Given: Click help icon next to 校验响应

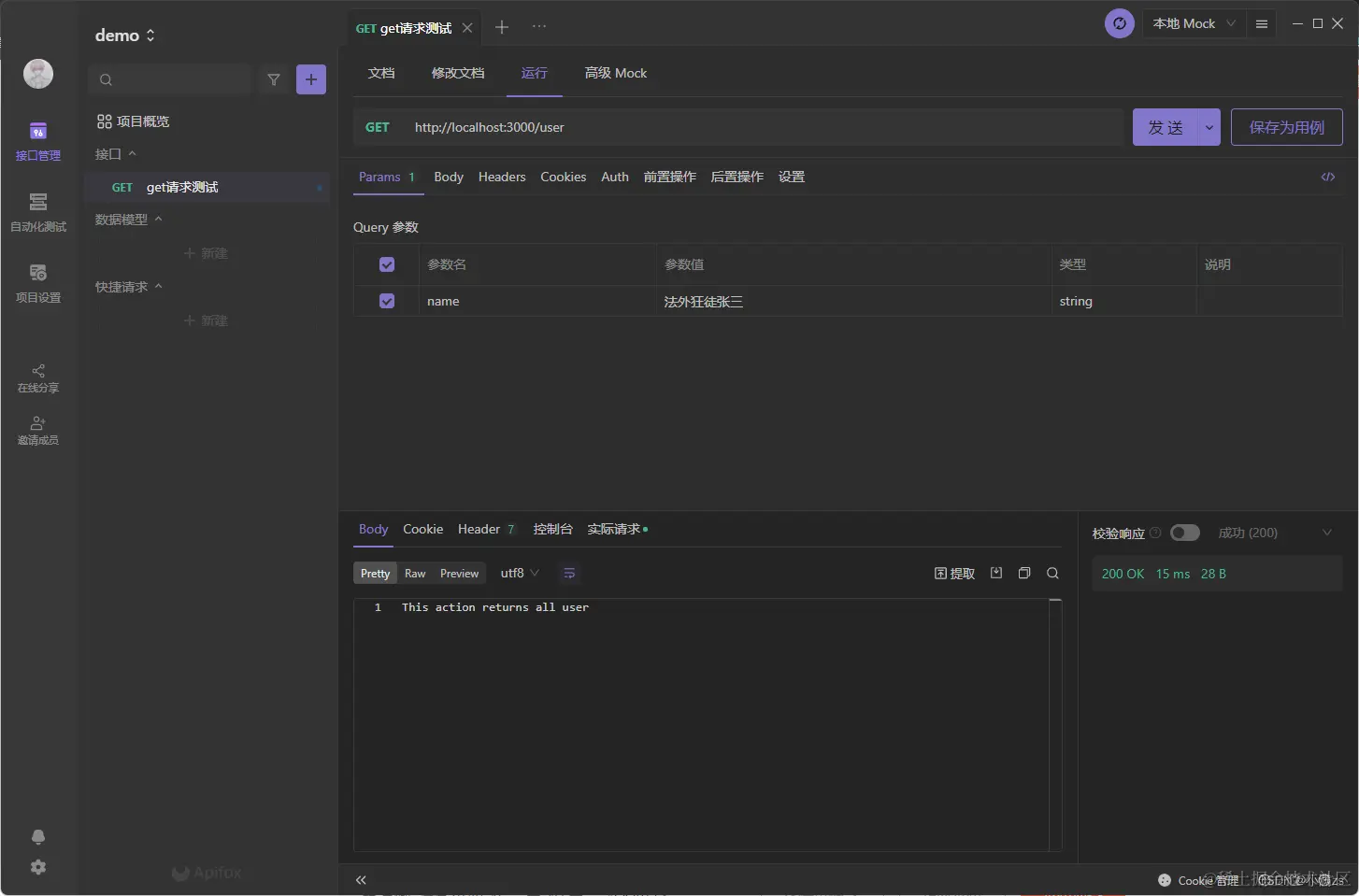Looking at the screenshot, I should [1155, 533].
